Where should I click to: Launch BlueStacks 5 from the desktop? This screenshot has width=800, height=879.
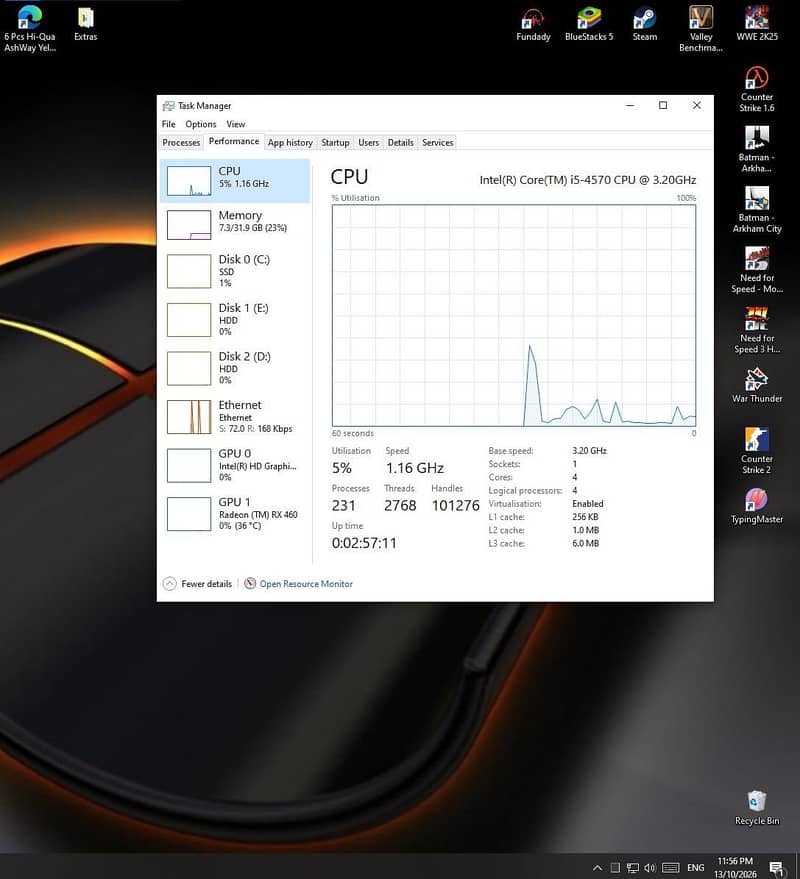(x=589, y=24)
